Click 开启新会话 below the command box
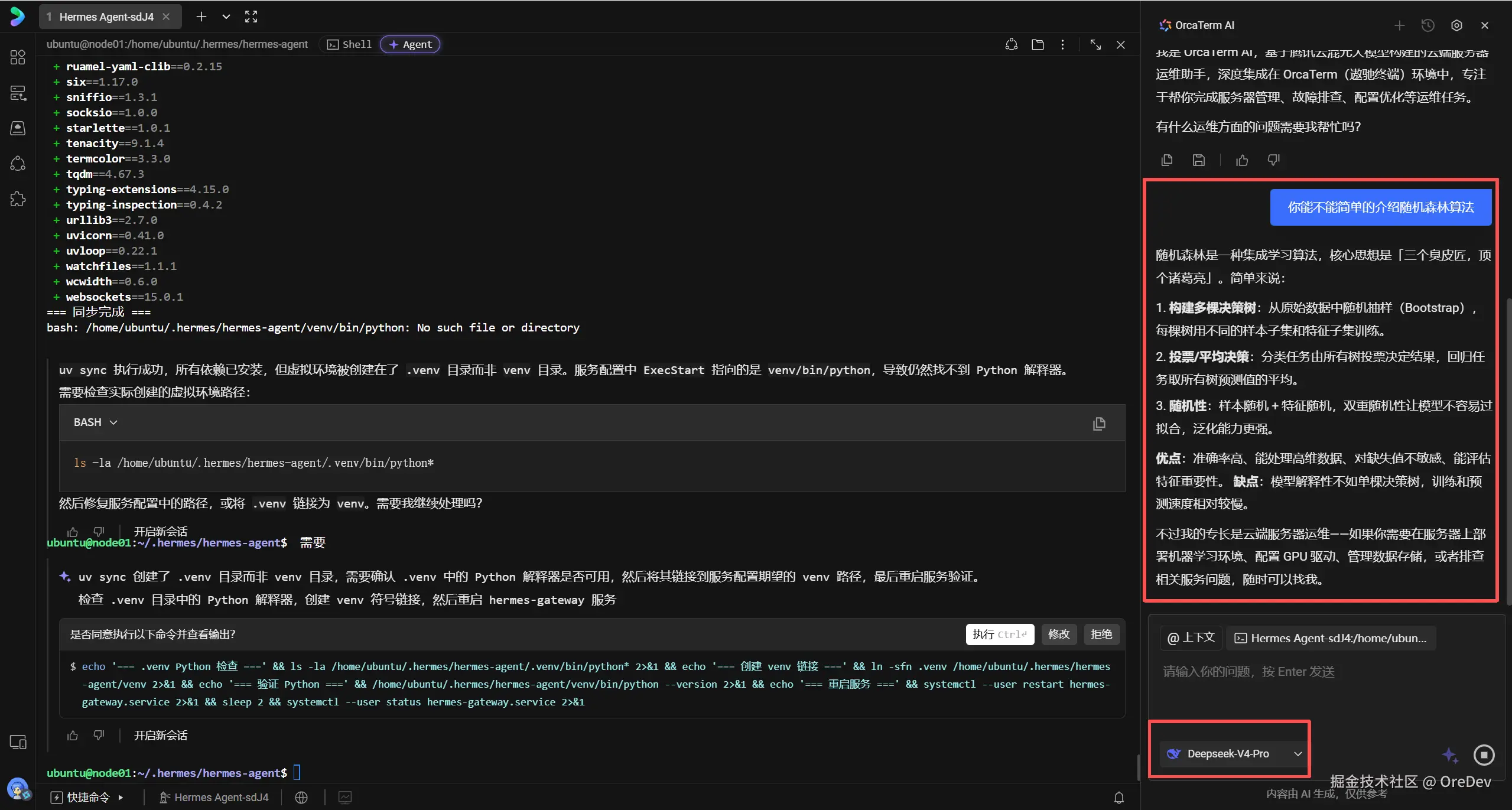1512x810 pixels. click(x=161, y=736)
